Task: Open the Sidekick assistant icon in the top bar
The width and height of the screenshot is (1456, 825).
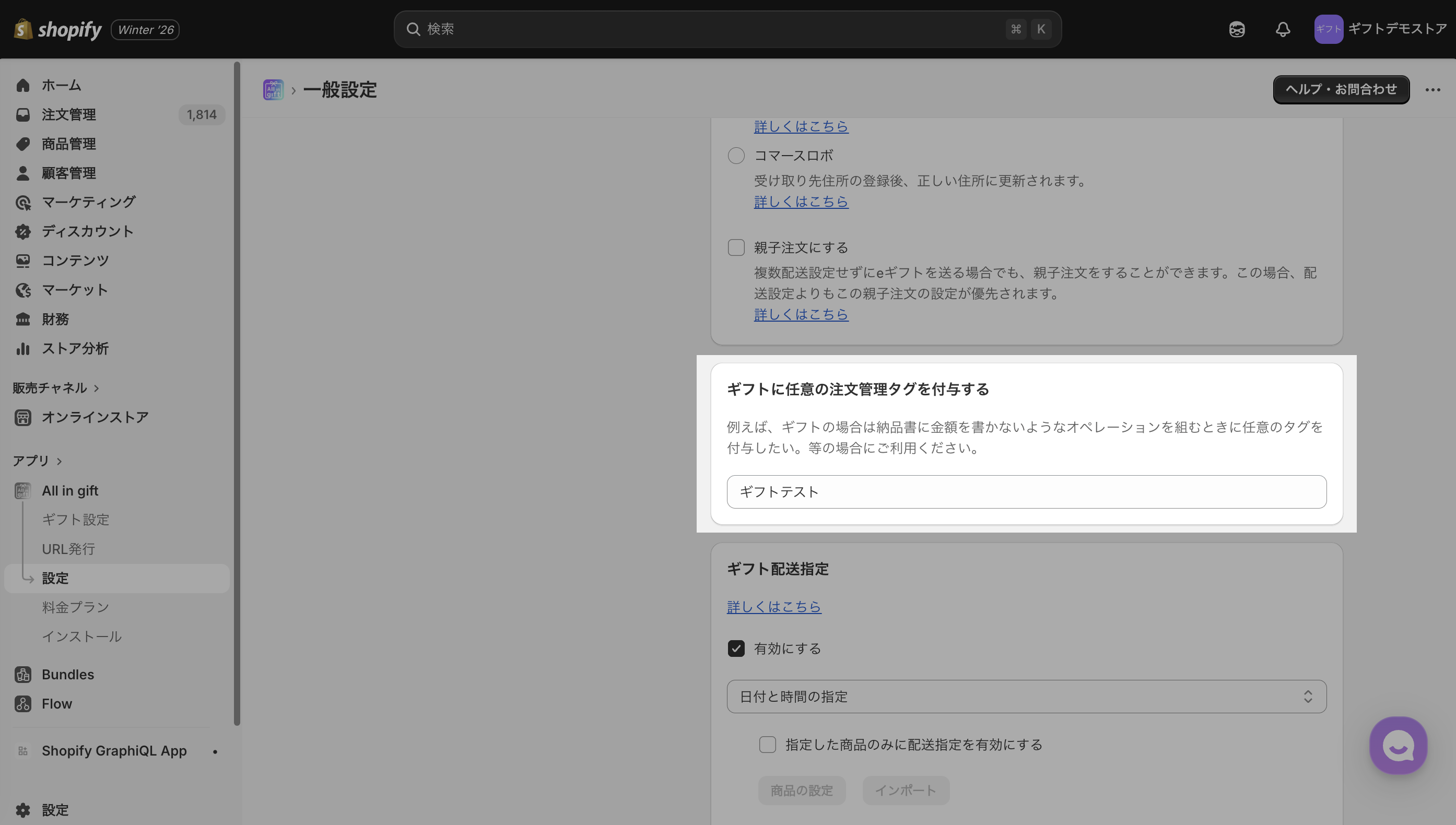Action: 1237,29
